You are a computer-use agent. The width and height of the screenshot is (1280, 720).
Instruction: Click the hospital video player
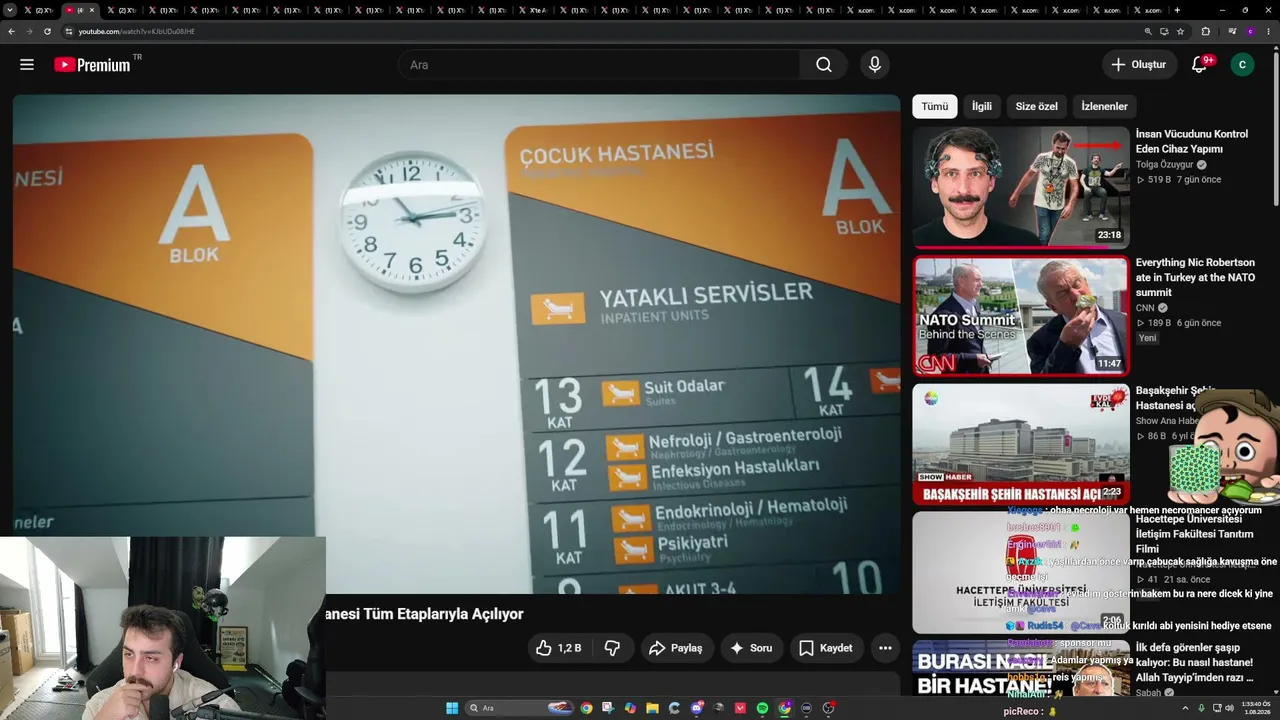(457, 344)
